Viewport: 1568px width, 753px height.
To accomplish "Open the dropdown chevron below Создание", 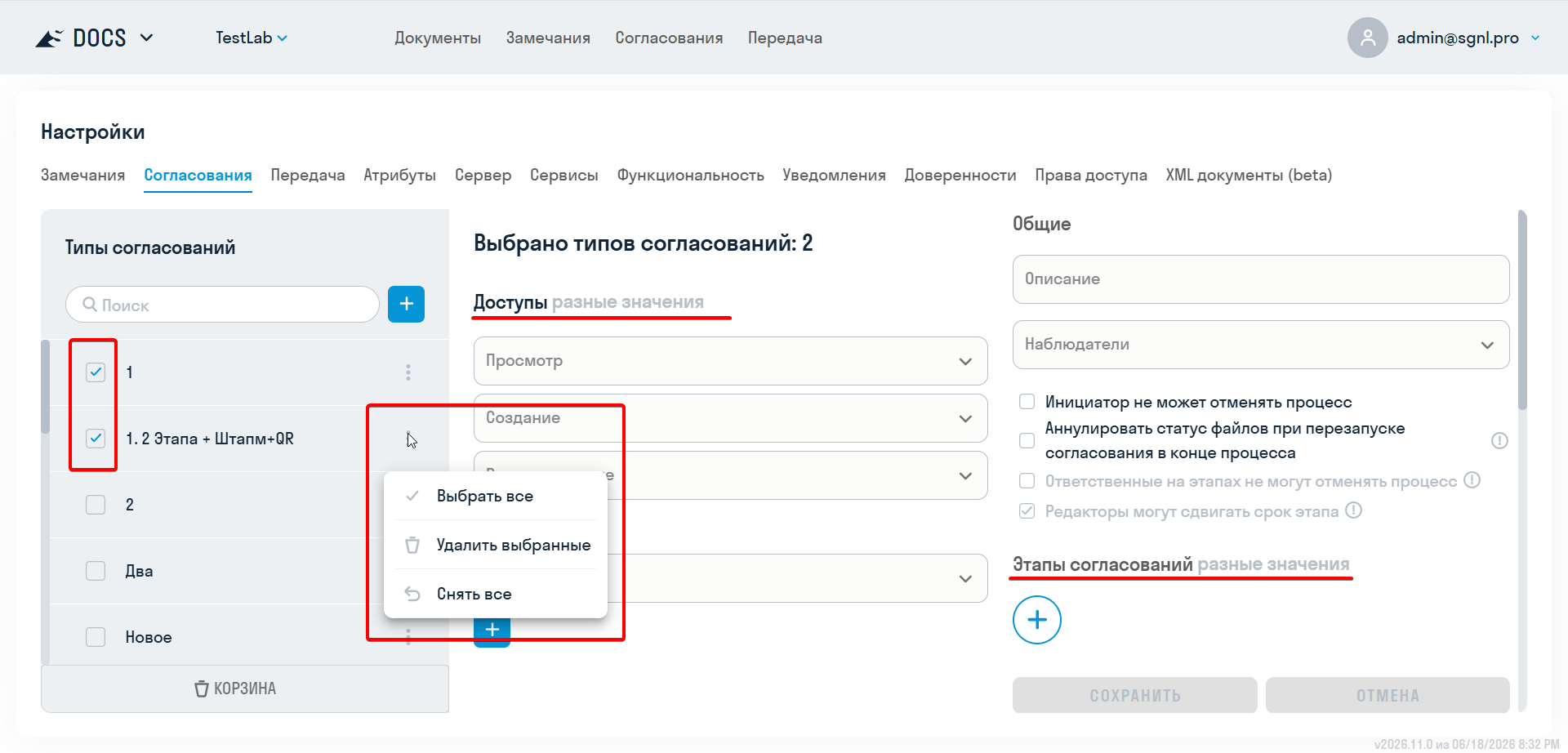I will point(965,476).
